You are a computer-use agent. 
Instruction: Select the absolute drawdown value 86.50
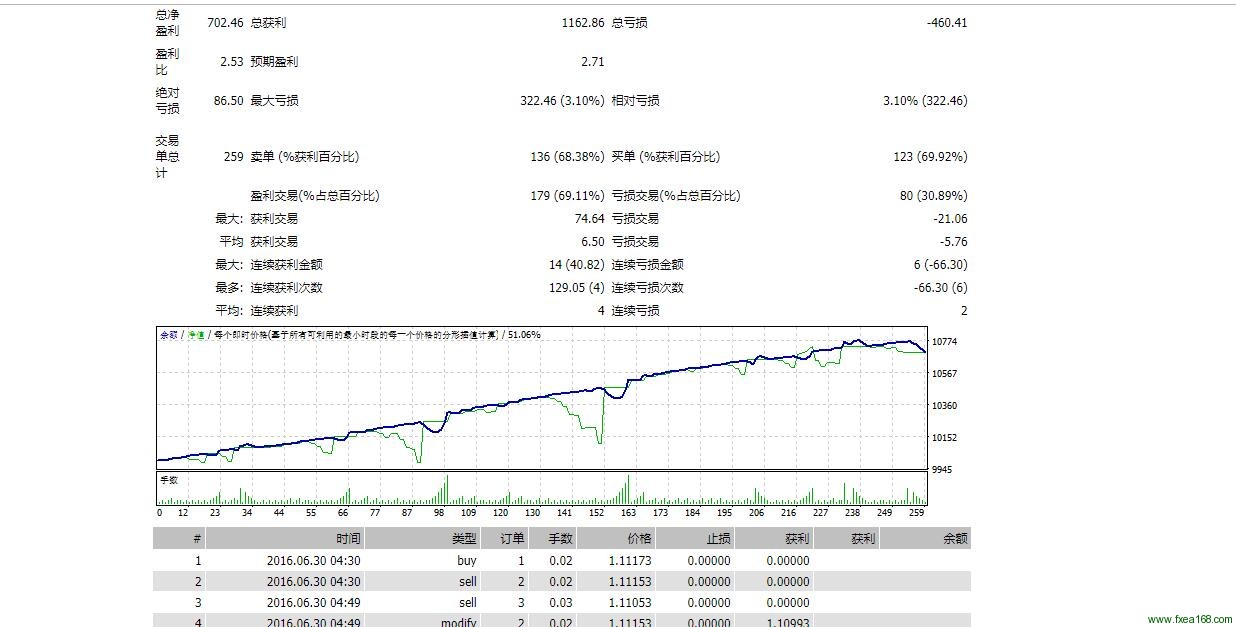[229, 100]
